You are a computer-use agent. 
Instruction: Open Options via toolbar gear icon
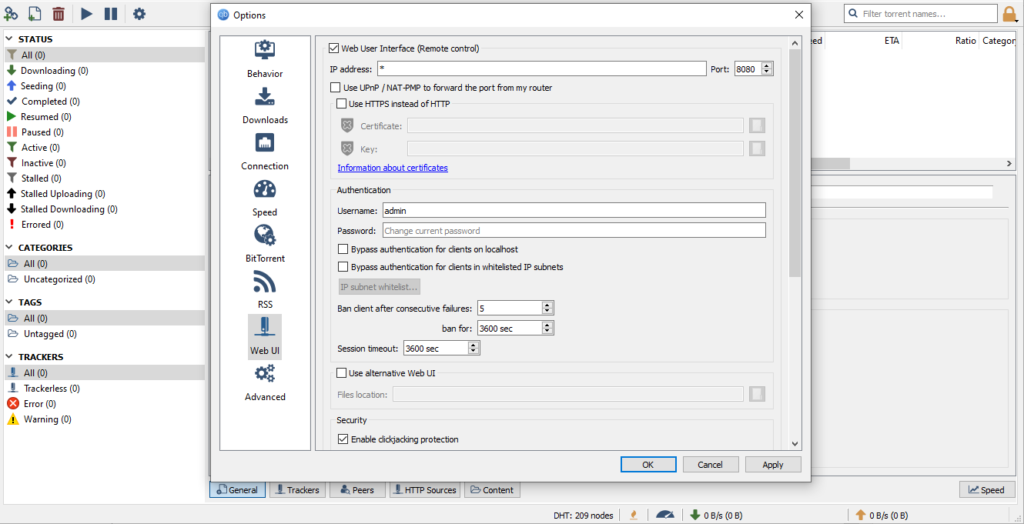pyautogui.click(x=139, y=13)
